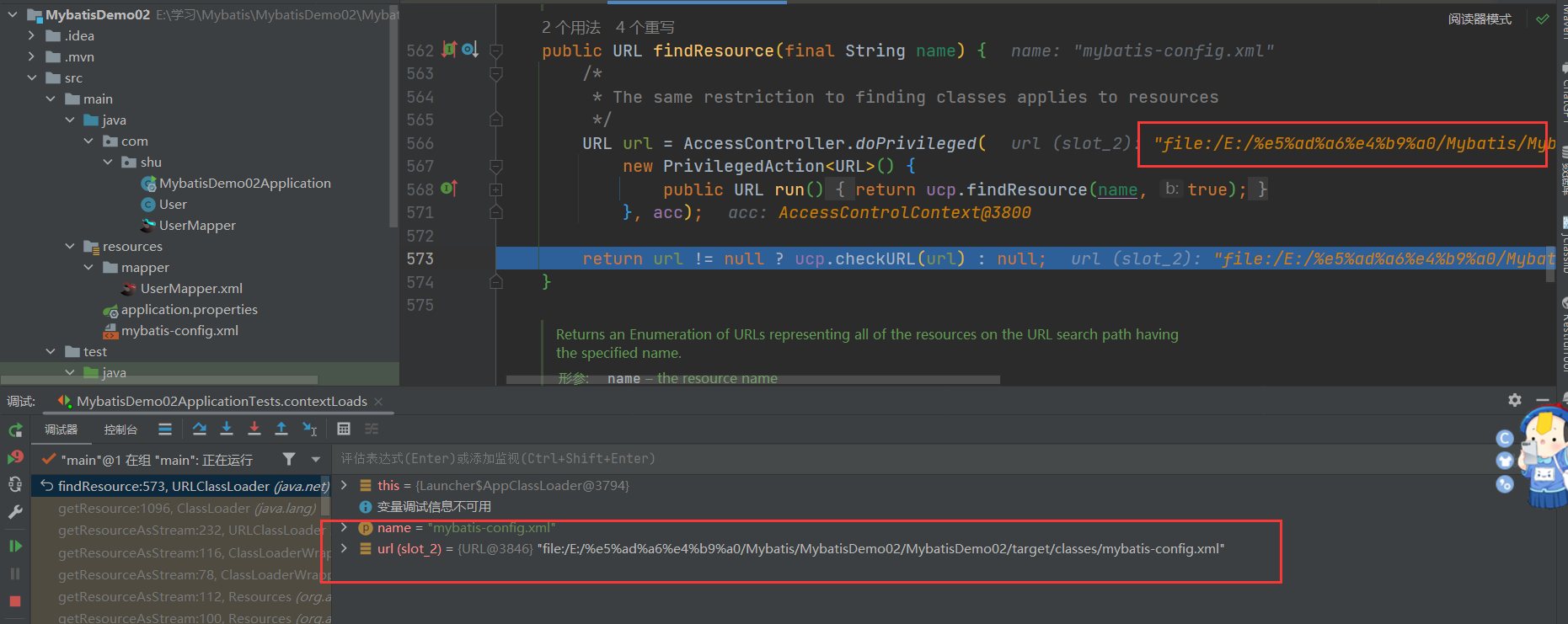Stop debugging with the red square
Screen dimensions: 1568x624
(x=15, y=601)
